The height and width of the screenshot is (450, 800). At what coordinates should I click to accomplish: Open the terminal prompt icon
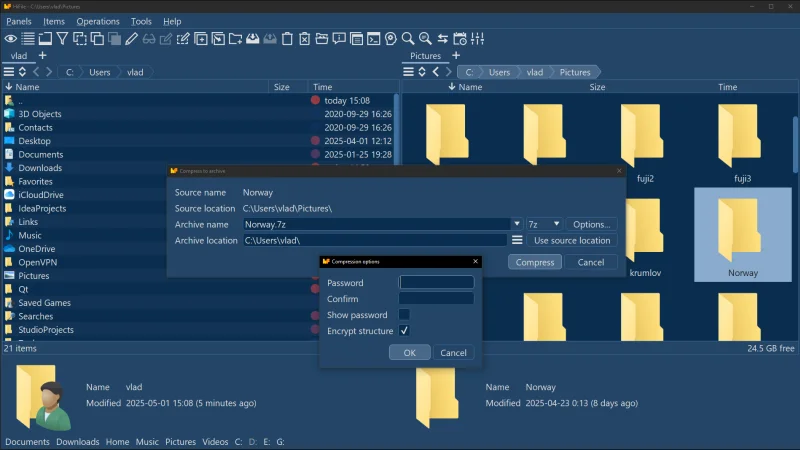(374, 39)
